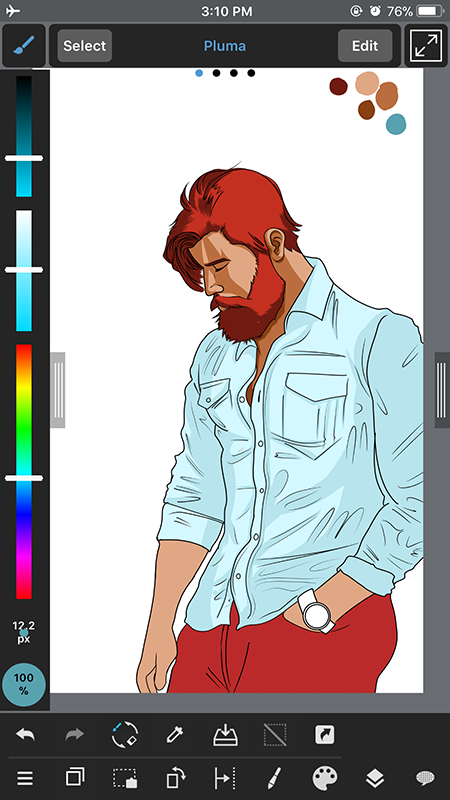
Task: Tap the overlapping squares copy icon
Action: [75, 778]
